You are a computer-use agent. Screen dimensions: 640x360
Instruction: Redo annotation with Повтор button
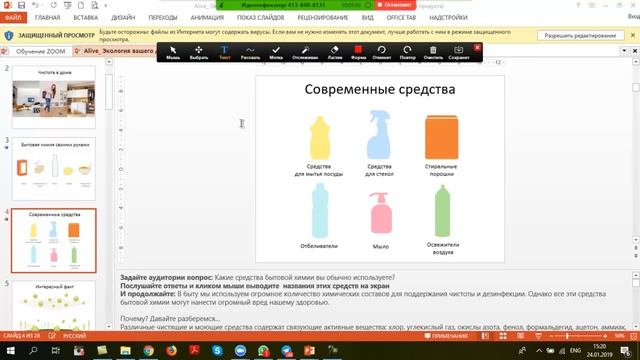[407, 53]
